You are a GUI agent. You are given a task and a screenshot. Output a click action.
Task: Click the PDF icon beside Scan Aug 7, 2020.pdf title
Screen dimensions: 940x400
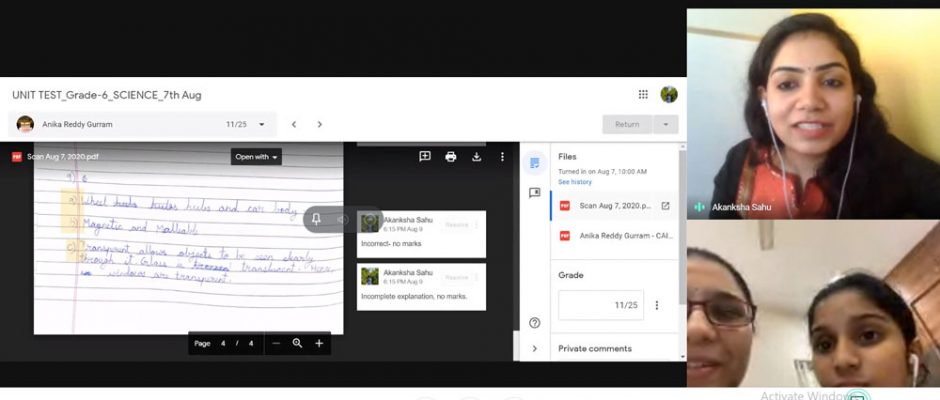tap(17, 157)
